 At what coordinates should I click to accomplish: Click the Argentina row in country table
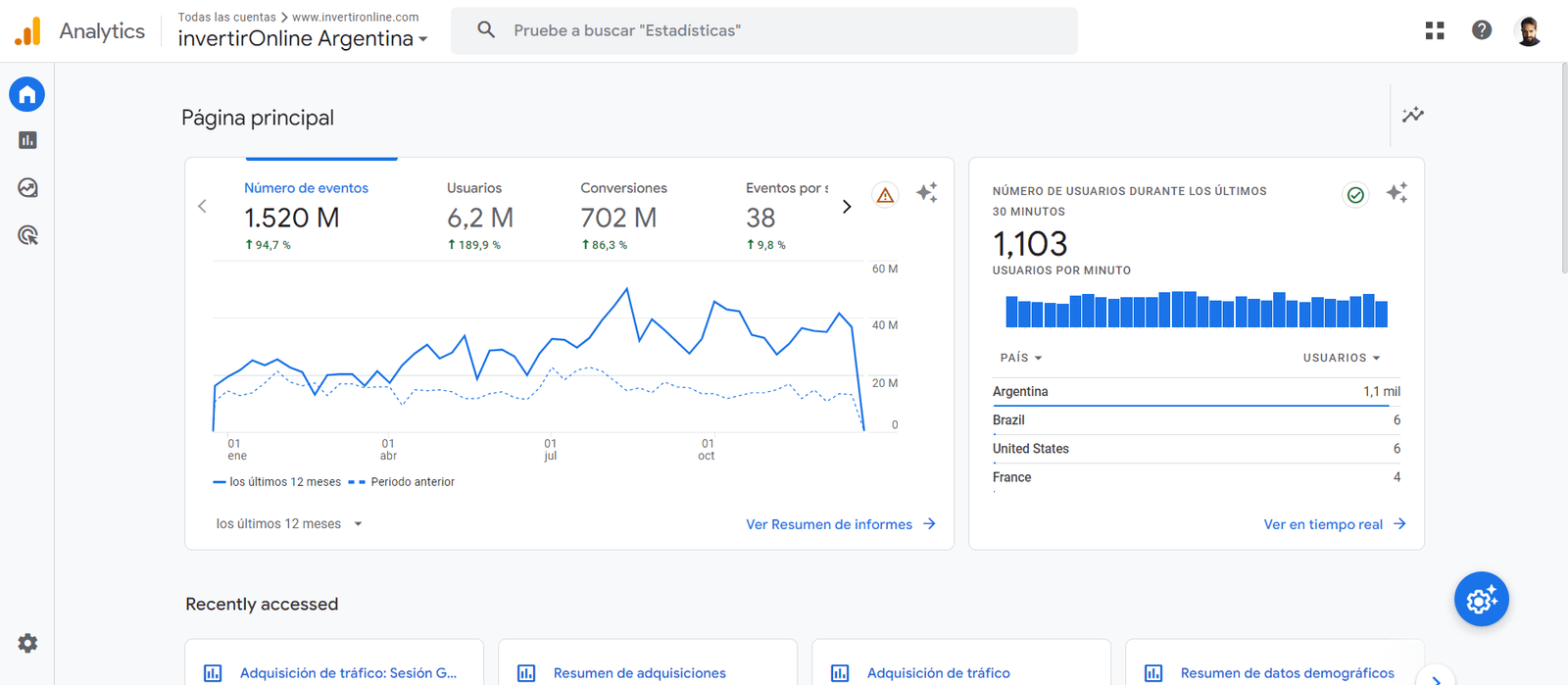coord(1197,392)
